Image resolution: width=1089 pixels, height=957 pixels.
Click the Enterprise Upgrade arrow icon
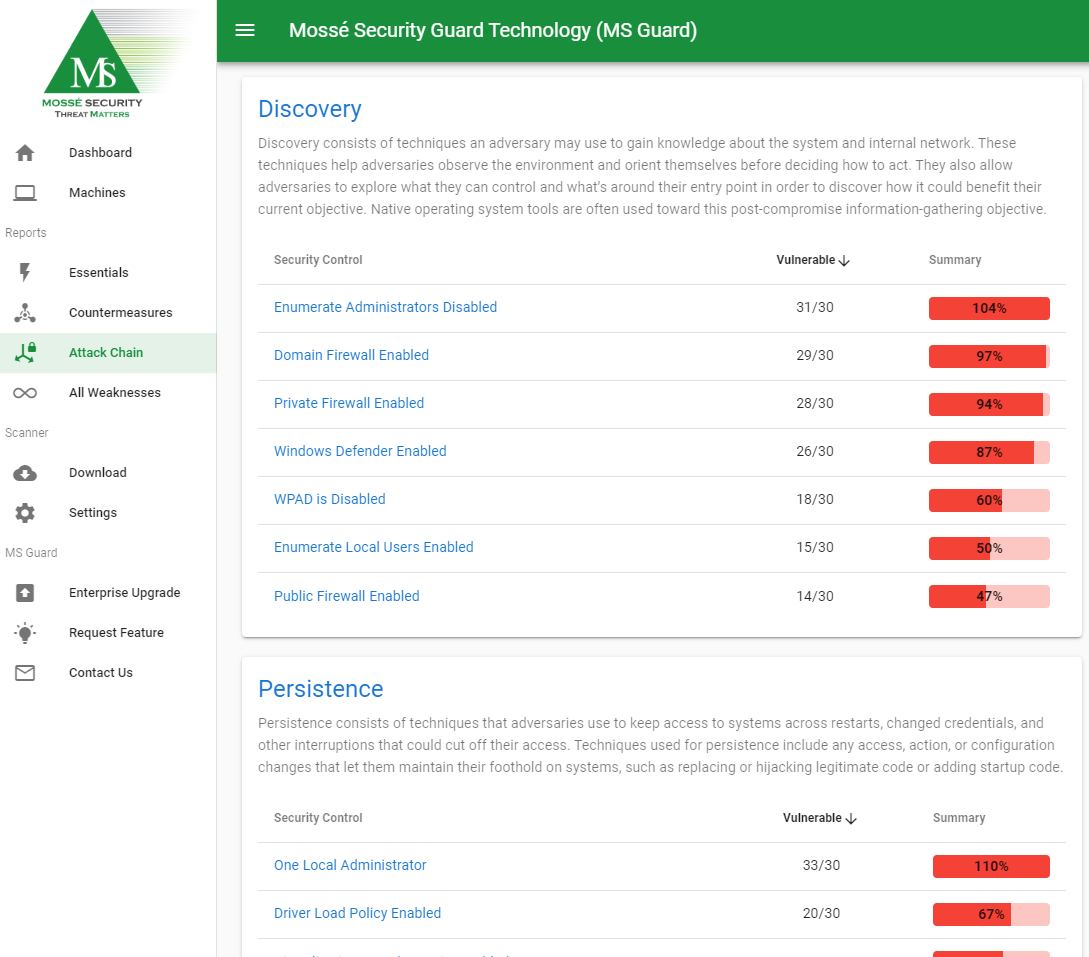pyautogui.click(x=25, y=592)
